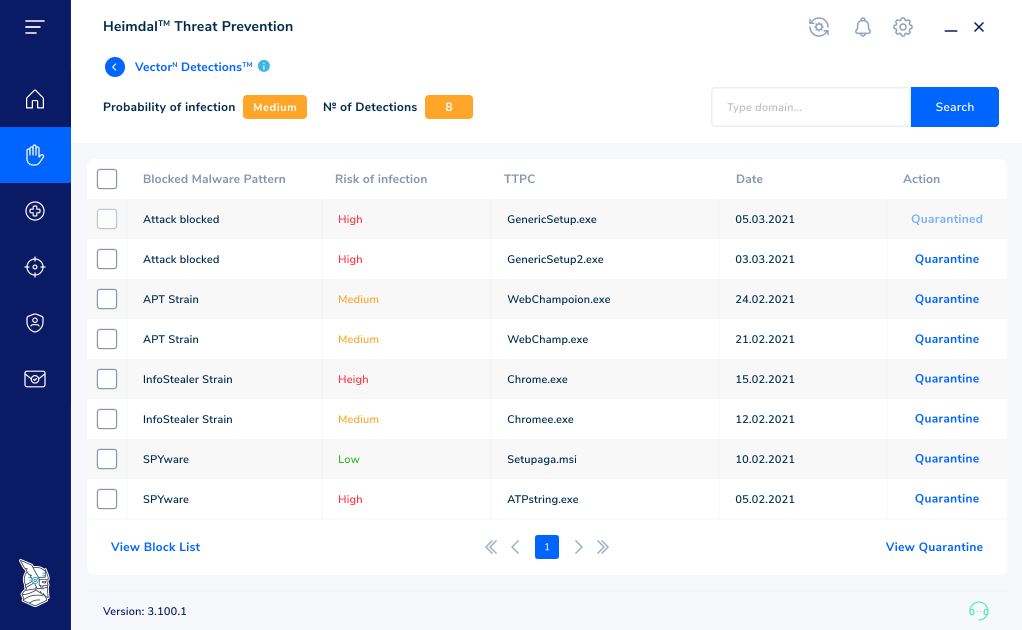Open the user shield sidebar module

[x=35, y=322]
